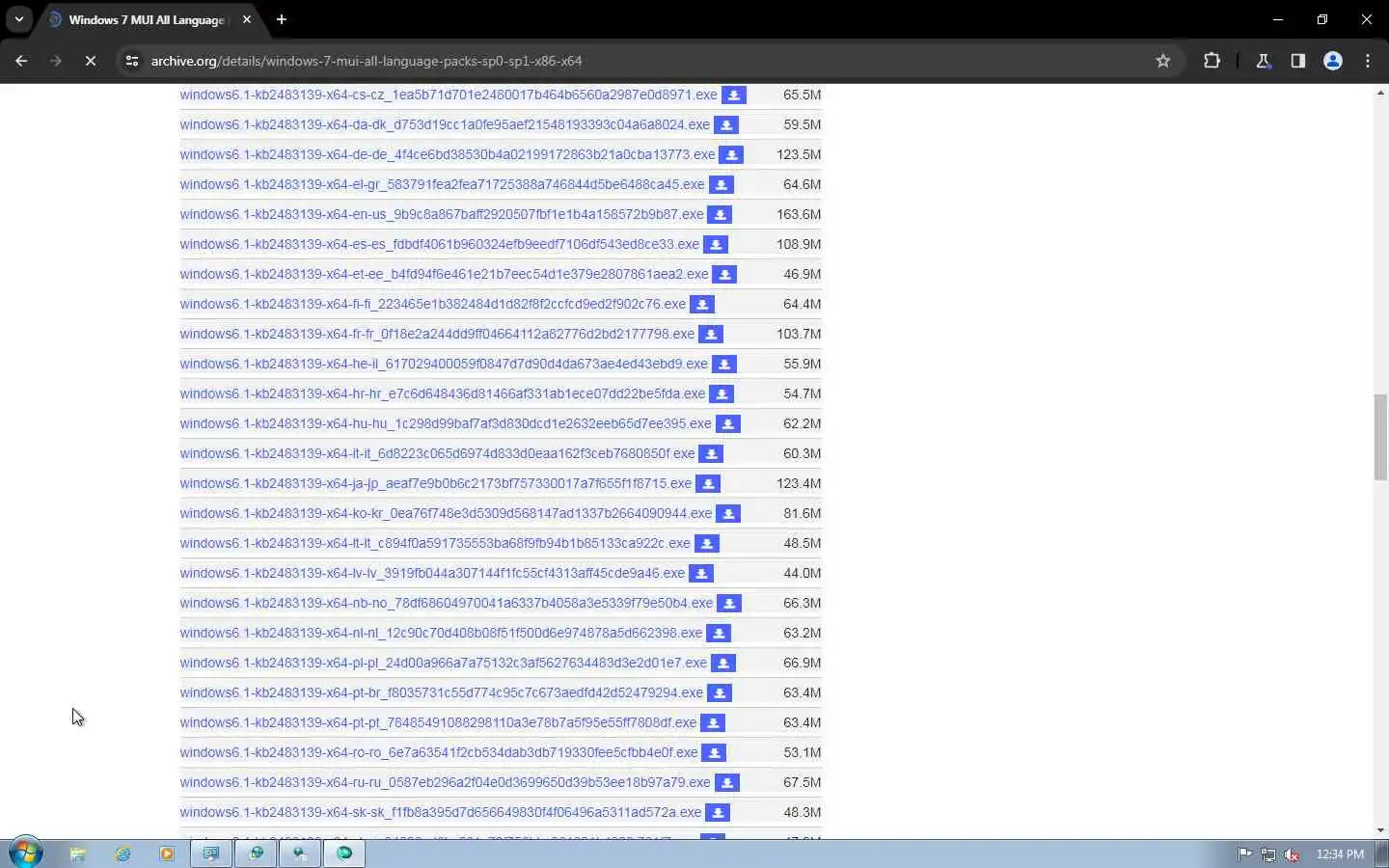The image size is (1389, 868).
Task: Click download icon for cs-cz language pack
Action: coord(734,95)
